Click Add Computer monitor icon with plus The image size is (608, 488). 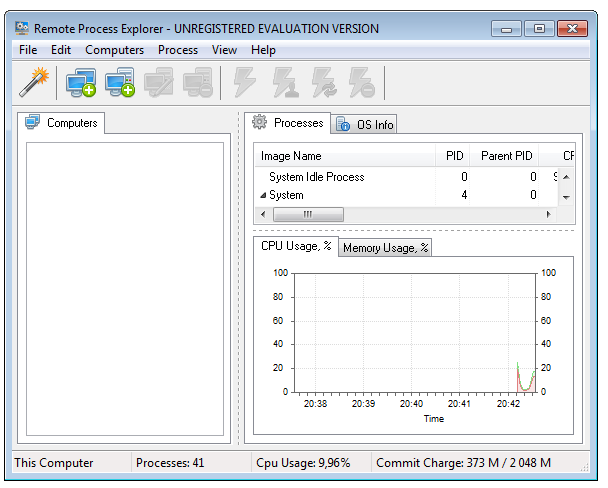point(81,82)
